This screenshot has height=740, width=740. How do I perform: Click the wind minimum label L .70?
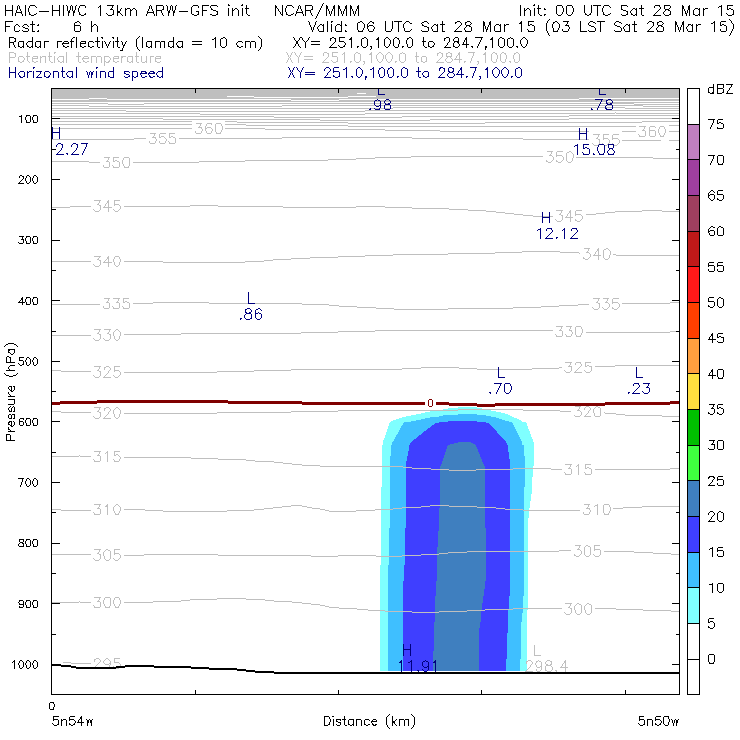point(500,381)
